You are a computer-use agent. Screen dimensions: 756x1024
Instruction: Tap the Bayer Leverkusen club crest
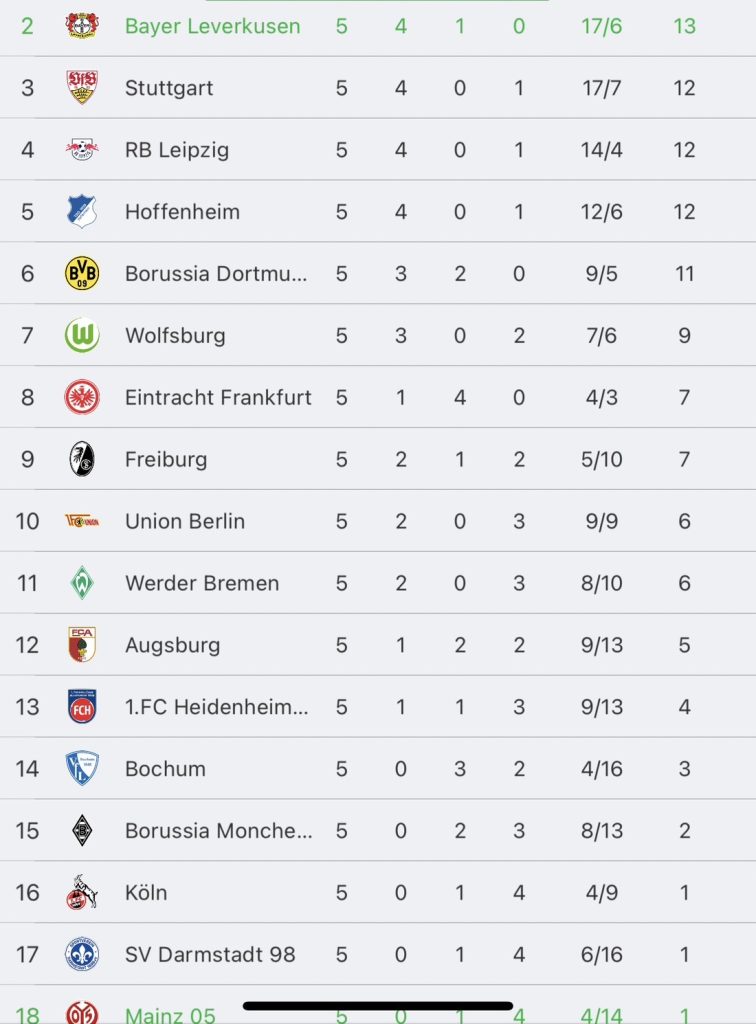pyautogui.click(x=82, y=26)
